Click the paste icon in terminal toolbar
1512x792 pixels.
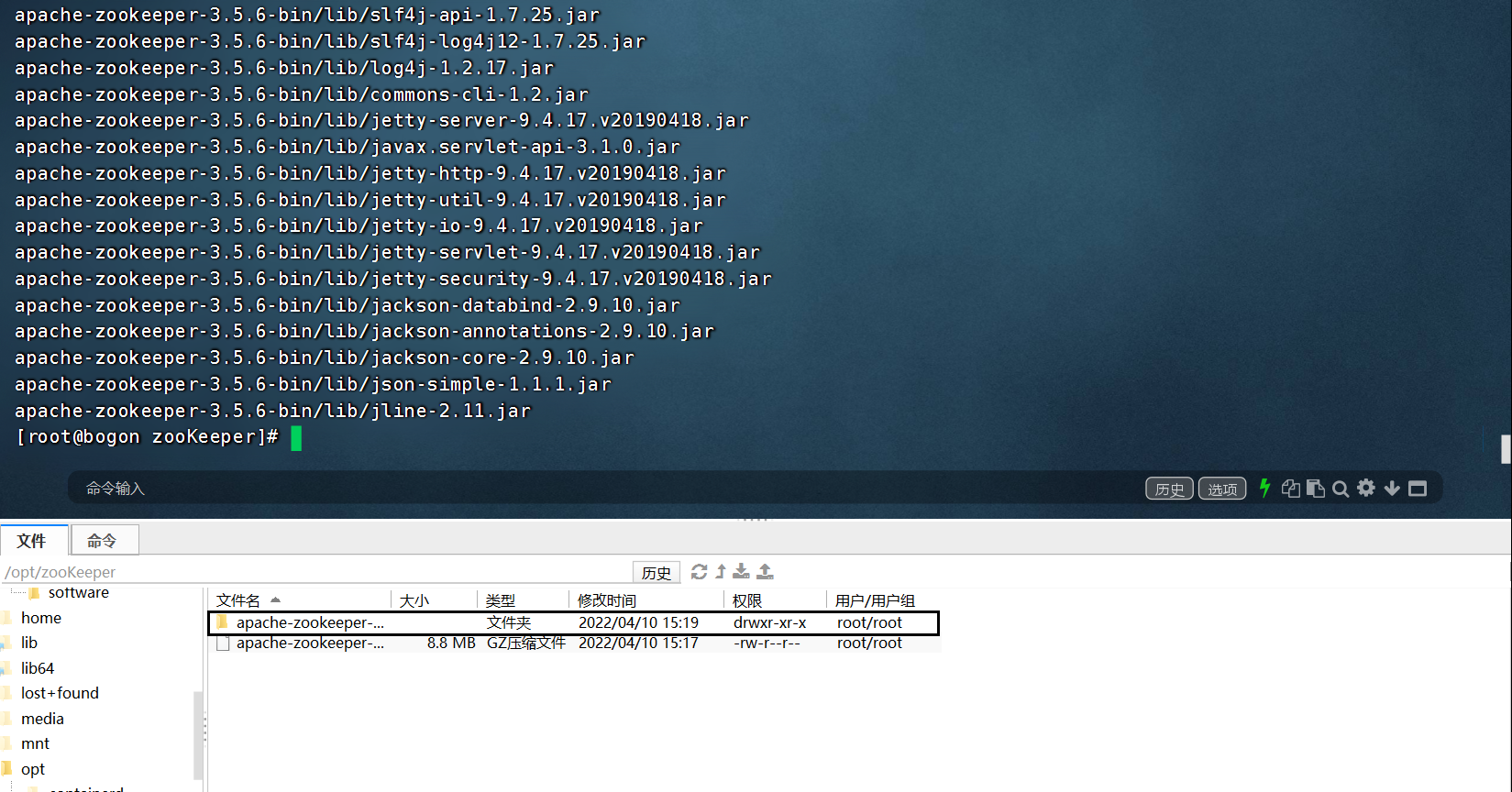coord(1316,489)
